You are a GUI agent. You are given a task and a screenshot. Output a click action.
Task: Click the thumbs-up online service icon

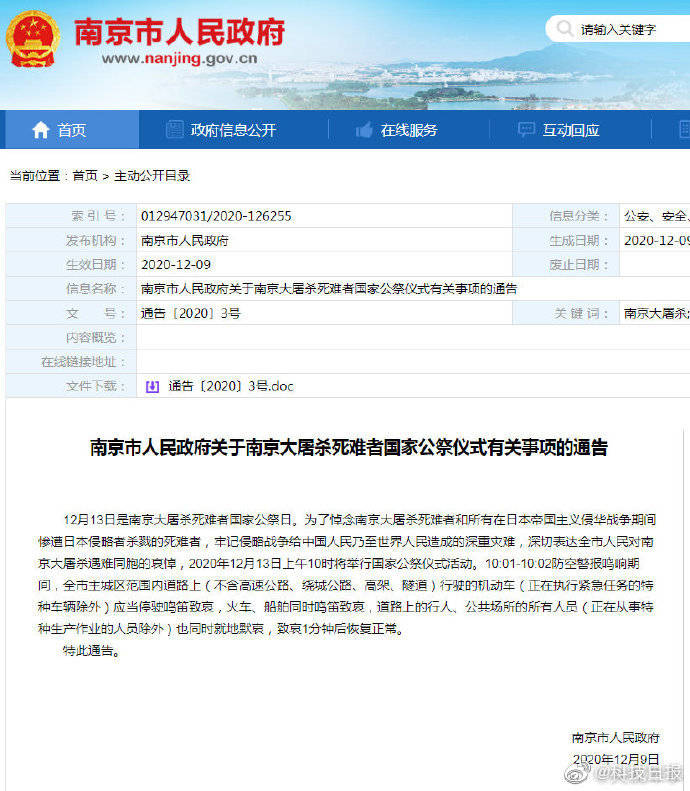[x=364, y=130]
